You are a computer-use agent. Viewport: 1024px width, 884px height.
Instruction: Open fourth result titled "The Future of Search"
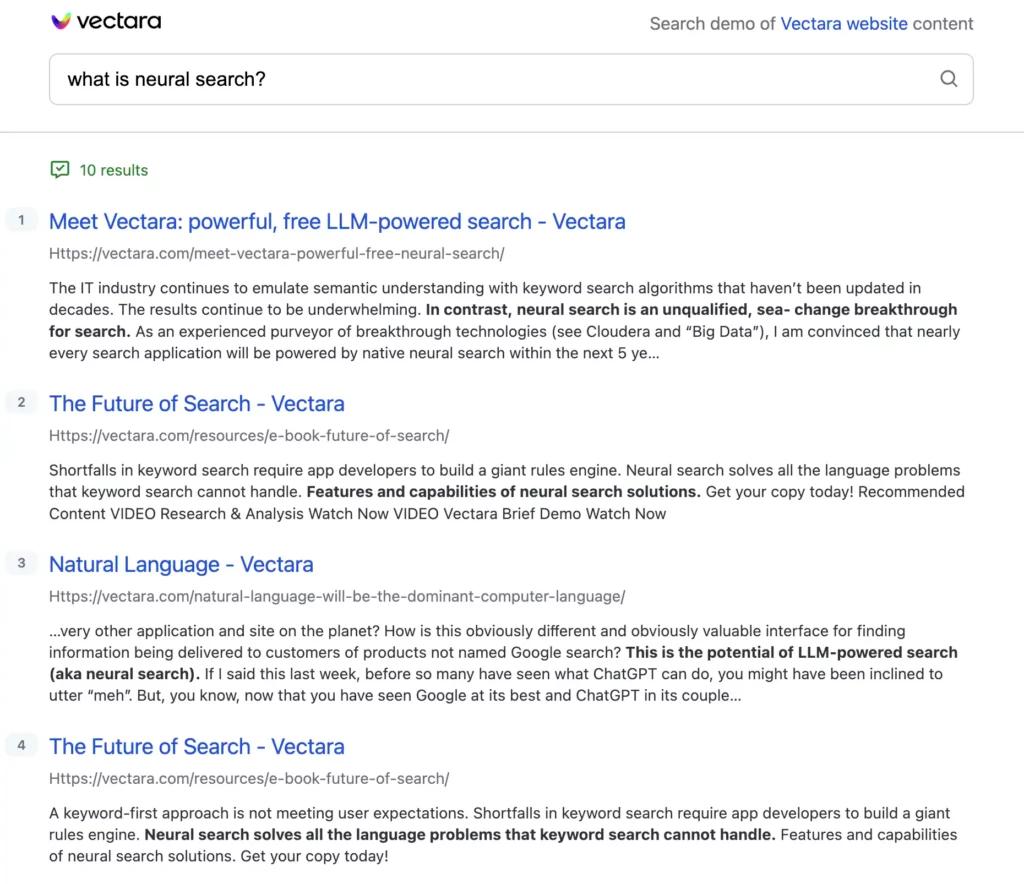click(196, 746)
